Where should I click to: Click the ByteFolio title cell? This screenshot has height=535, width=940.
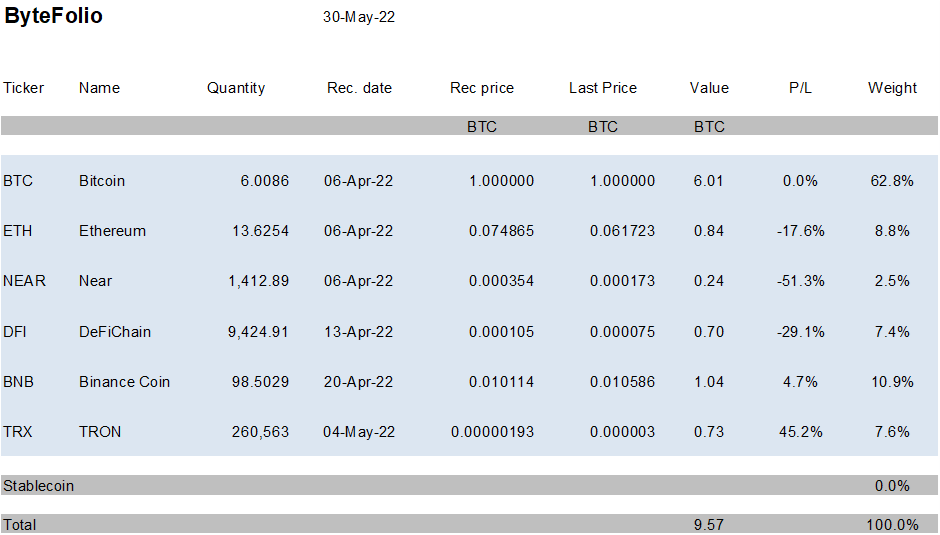(54, 17)
